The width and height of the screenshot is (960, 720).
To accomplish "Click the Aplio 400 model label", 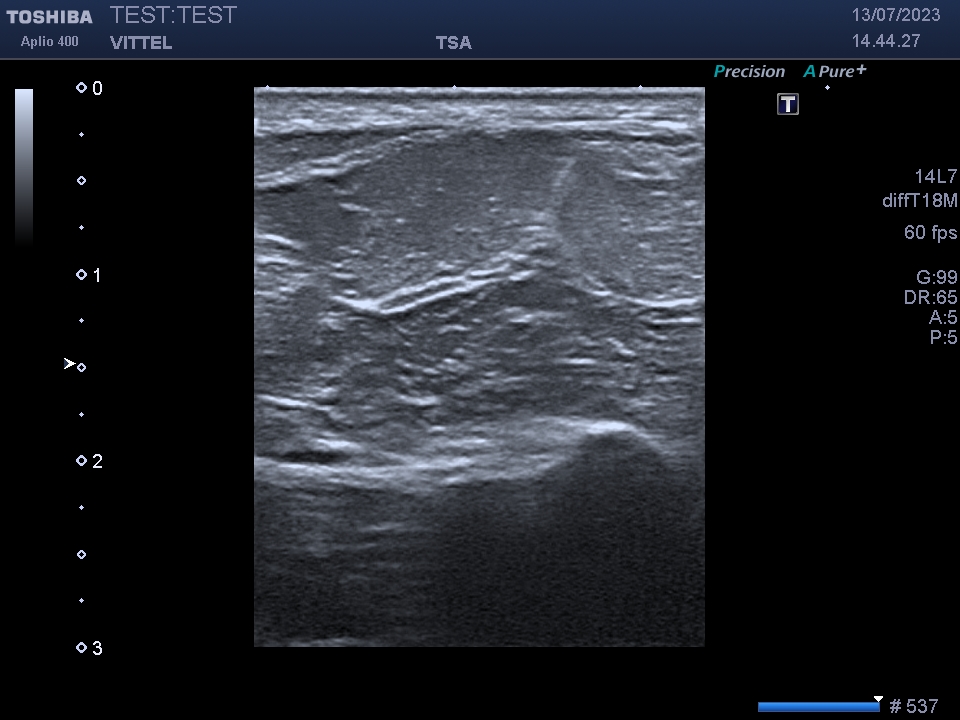I will coord(48,41).
